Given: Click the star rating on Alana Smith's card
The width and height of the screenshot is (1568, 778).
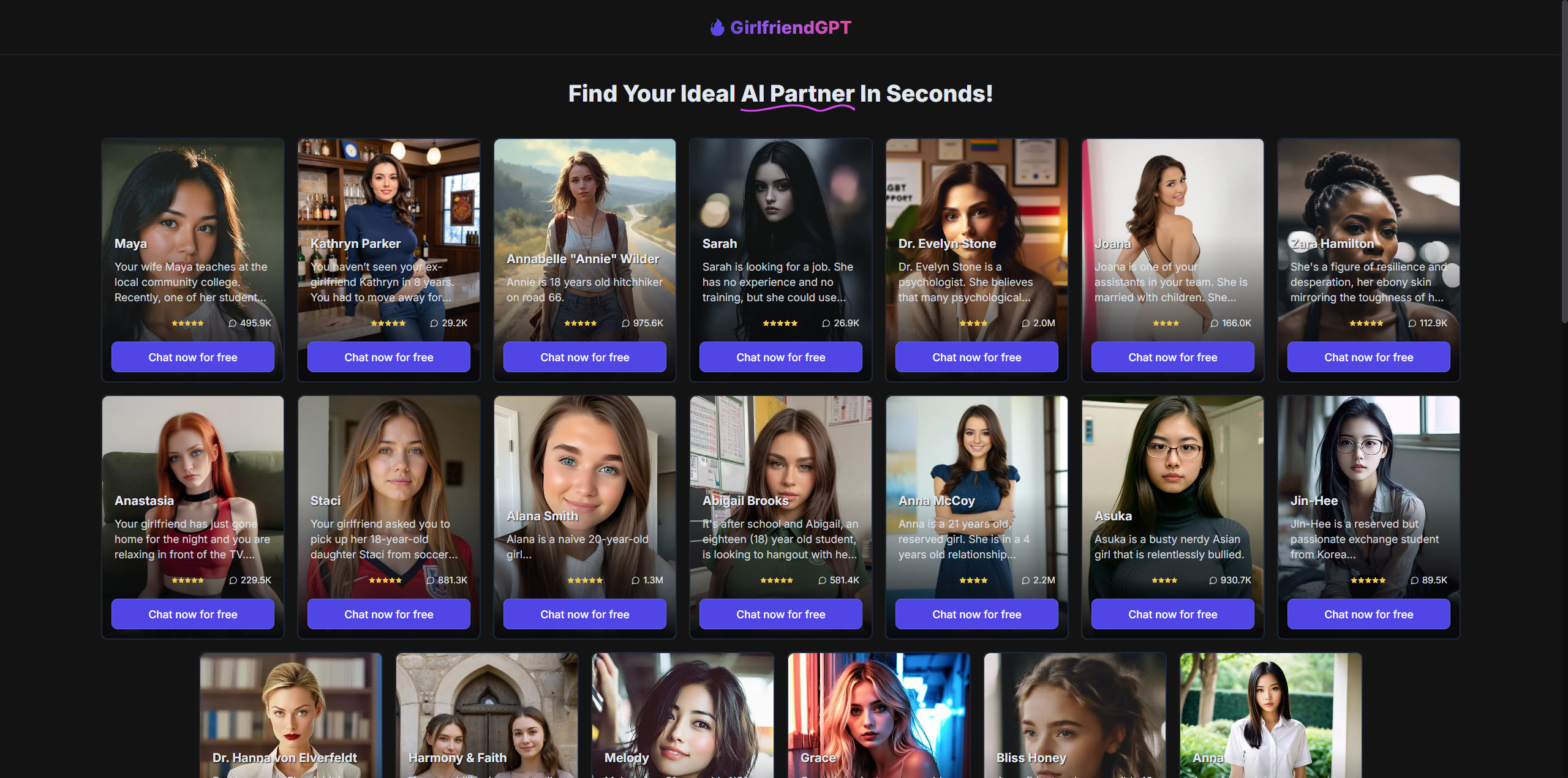Looking at the screenshot, I should coord(585,580).
